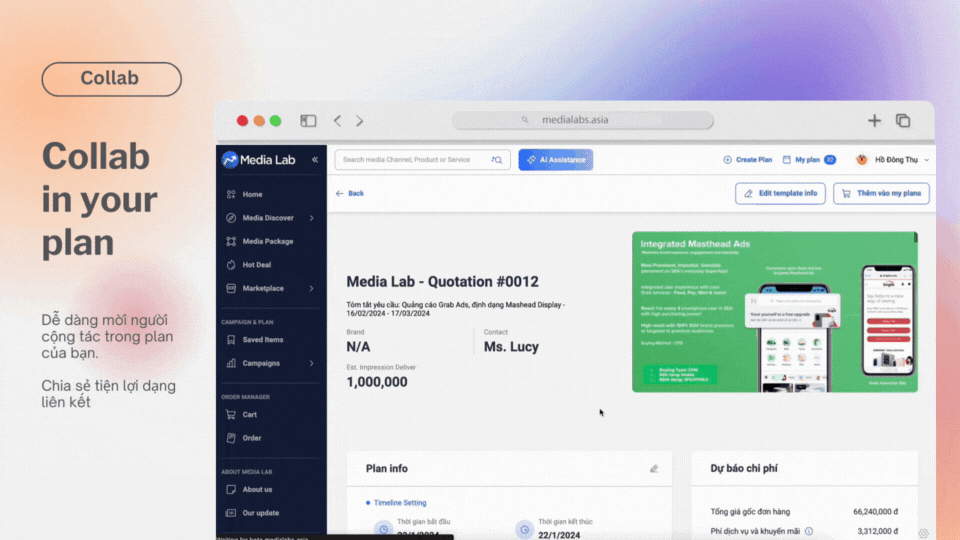The height and width of the screenshot is (540, 960).
Task: Click the 1,000,000 impression value
Action: click(377, 382)
